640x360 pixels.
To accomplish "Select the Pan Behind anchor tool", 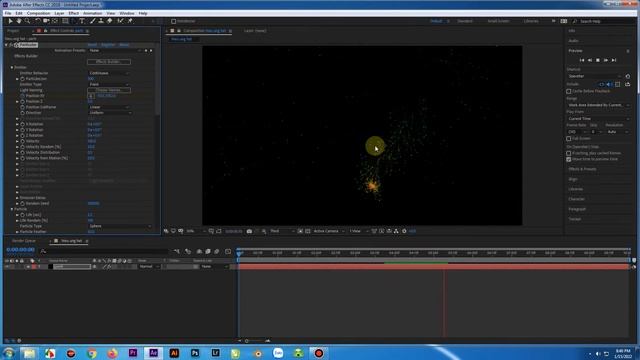I will coord(55,21).
